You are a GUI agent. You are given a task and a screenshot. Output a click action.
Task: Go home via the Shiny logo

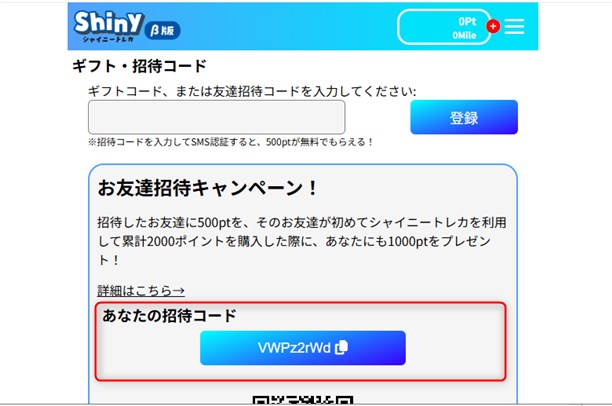tap(109, 23)
